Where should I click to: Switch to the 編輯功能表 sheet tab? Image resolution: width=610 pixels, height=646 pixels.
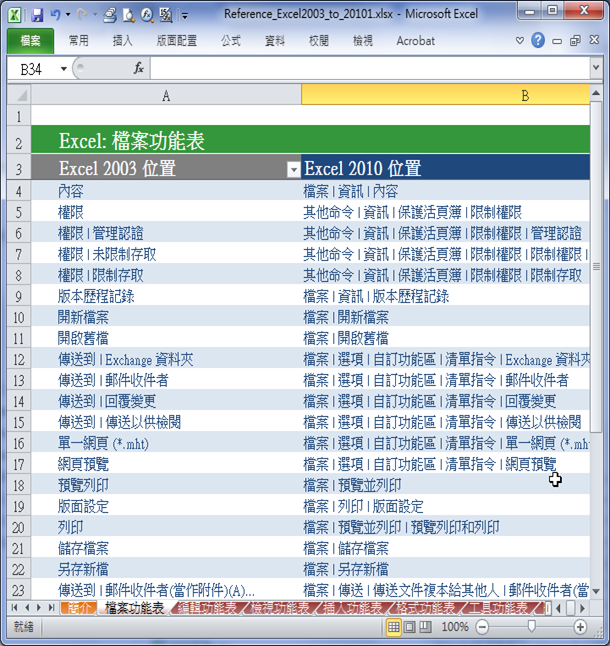[208, 608]
